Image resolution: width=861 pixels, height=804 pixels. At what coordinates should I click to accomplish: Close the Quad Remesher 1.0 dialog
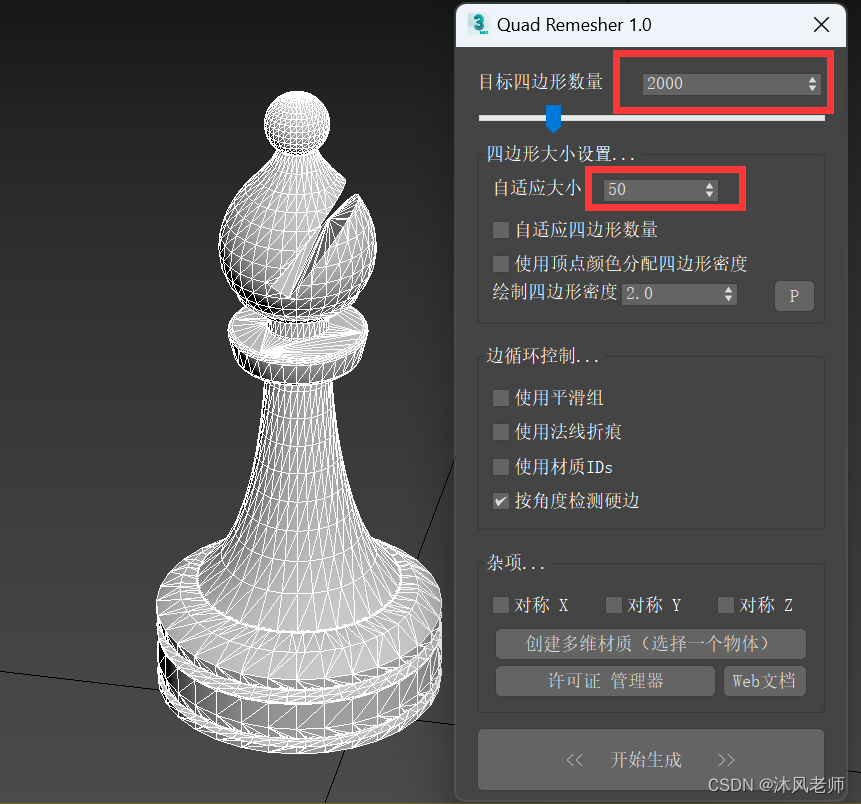(x=821, y=25)
